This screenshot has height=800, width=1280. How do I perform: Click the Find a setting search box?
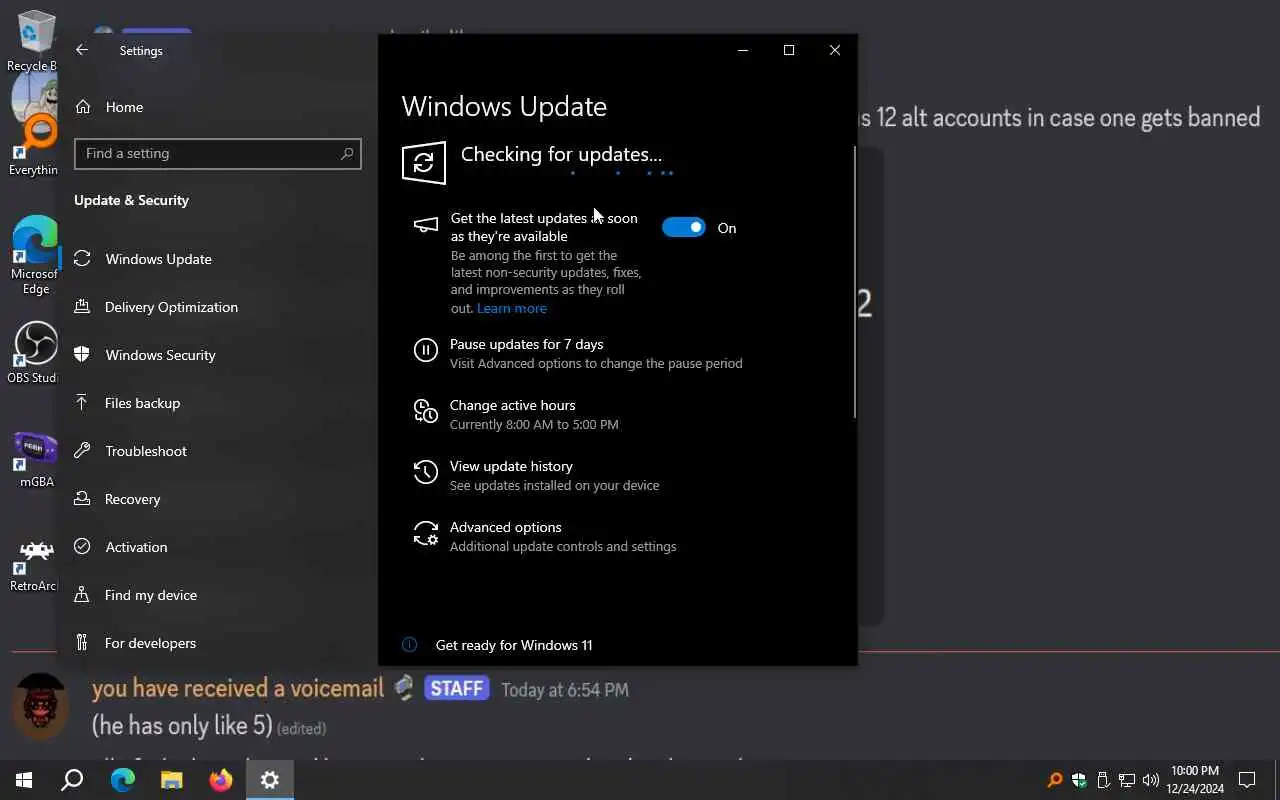pyautogui.click(x=217, y=153)
